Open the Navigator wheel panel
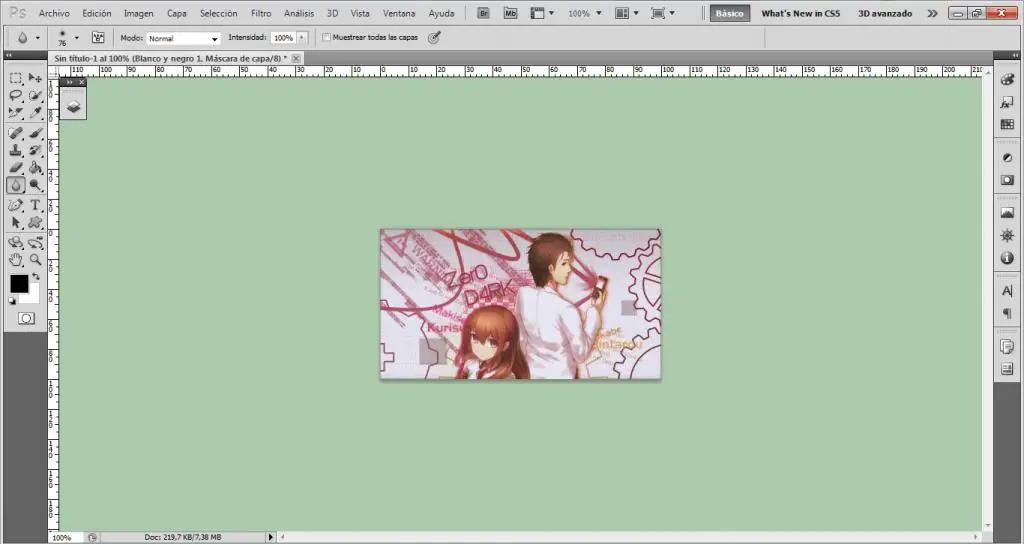 tap(1007, 236)
